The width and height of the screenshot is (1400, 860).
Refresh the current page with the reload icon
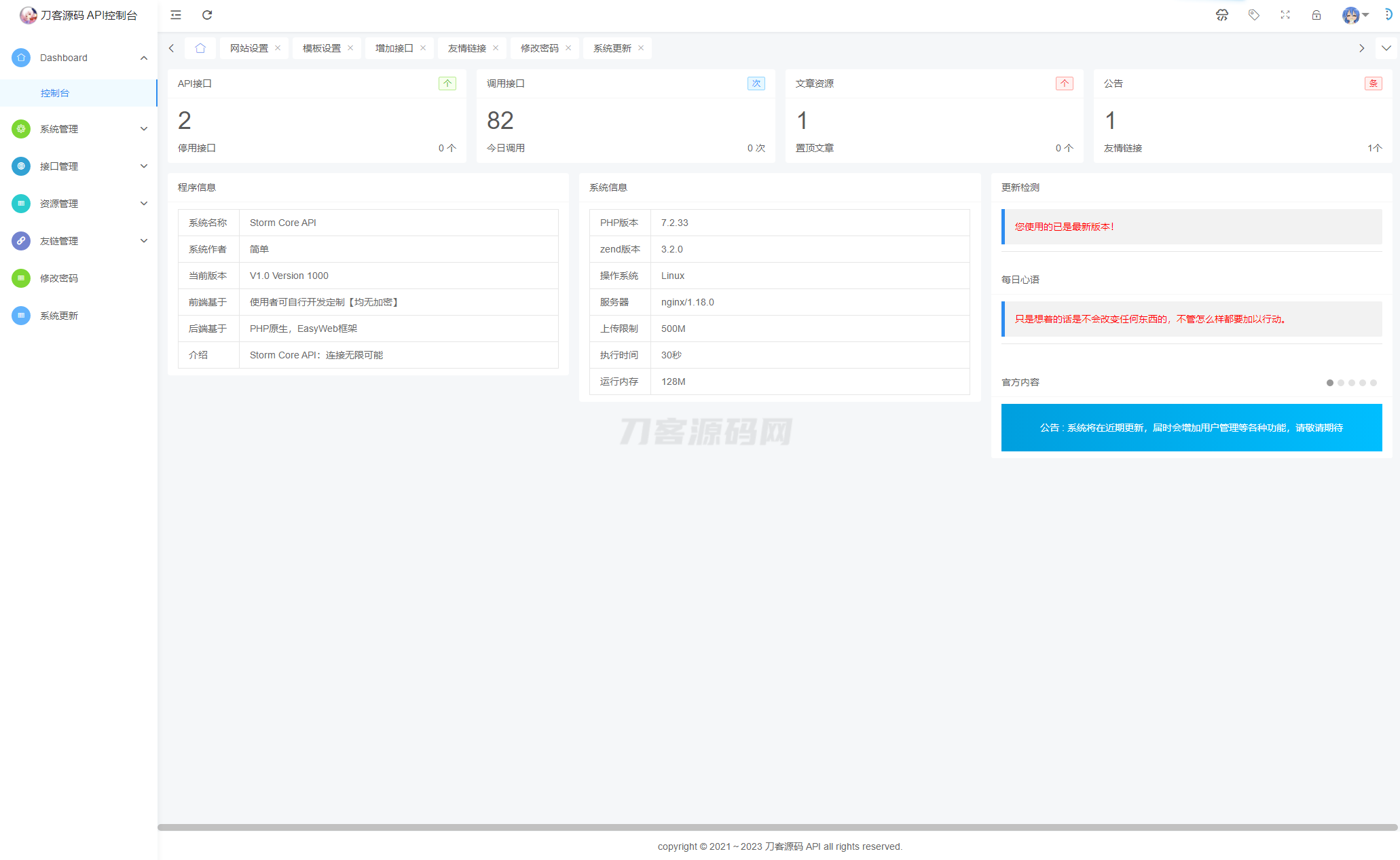tap(207, 15)
